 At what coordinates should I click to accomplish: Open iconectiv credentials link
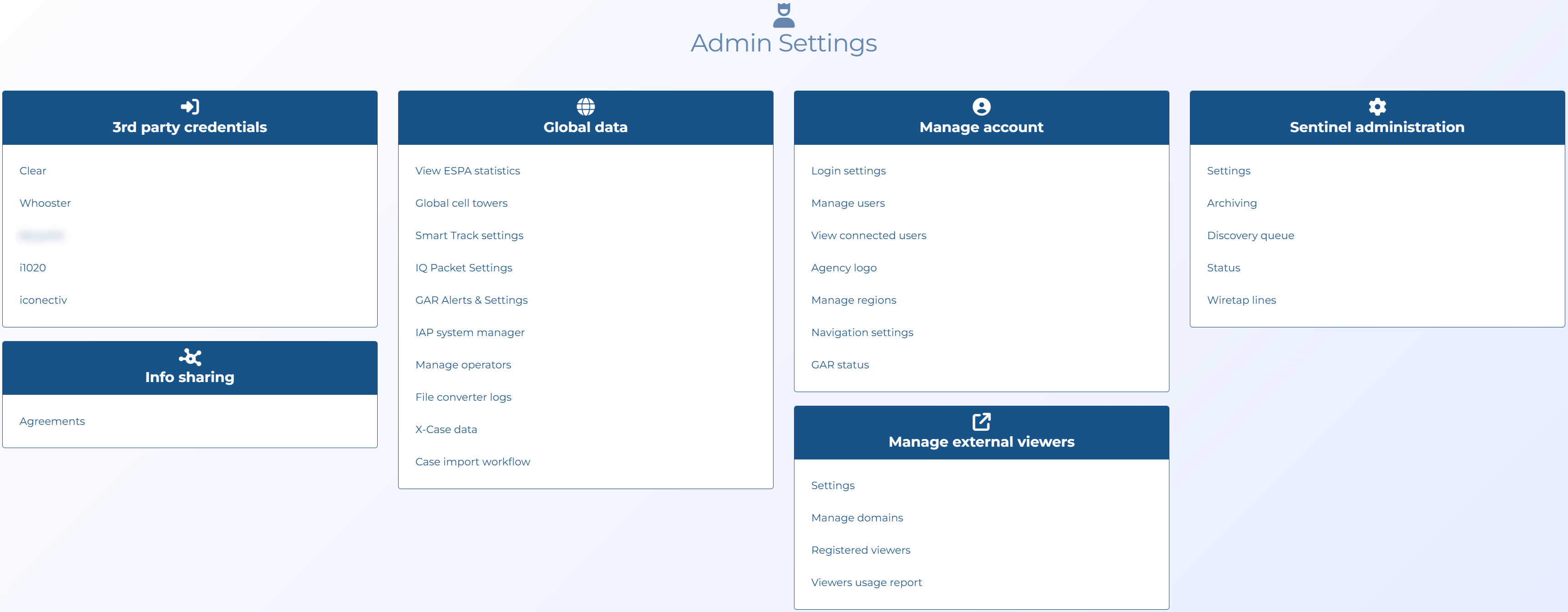pyautogui.click(x=43, y=300)
